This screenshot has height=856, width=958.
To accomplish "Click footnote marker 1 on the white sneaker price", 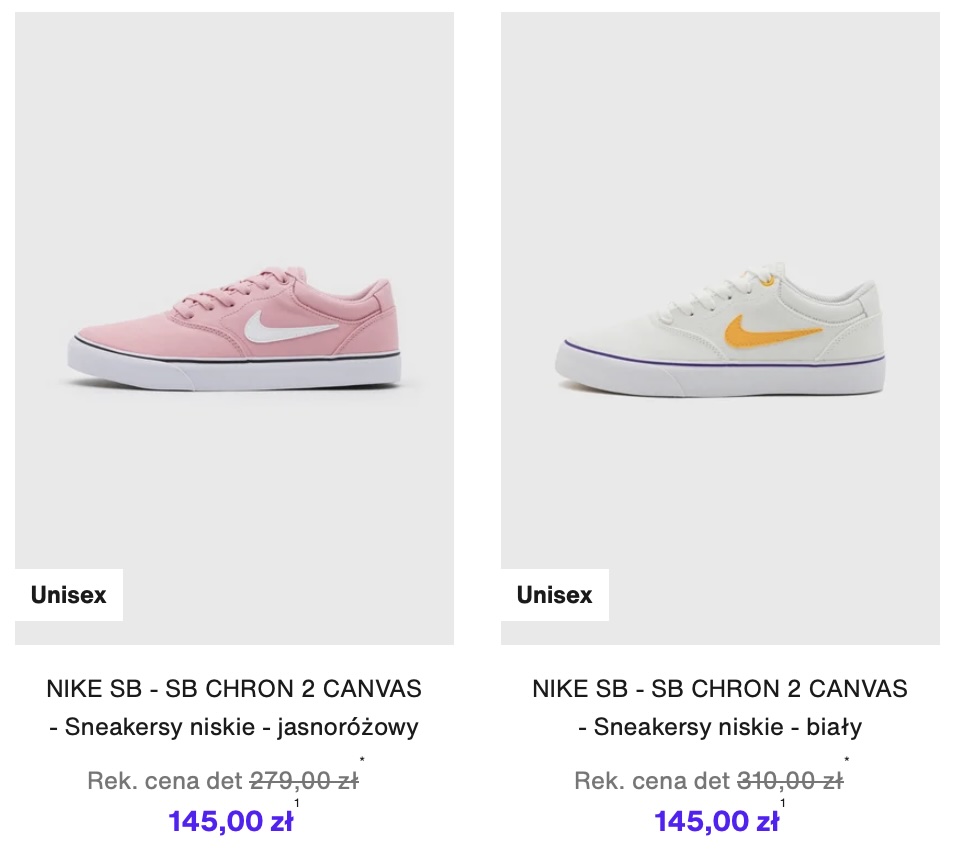I will click(783, 803).
